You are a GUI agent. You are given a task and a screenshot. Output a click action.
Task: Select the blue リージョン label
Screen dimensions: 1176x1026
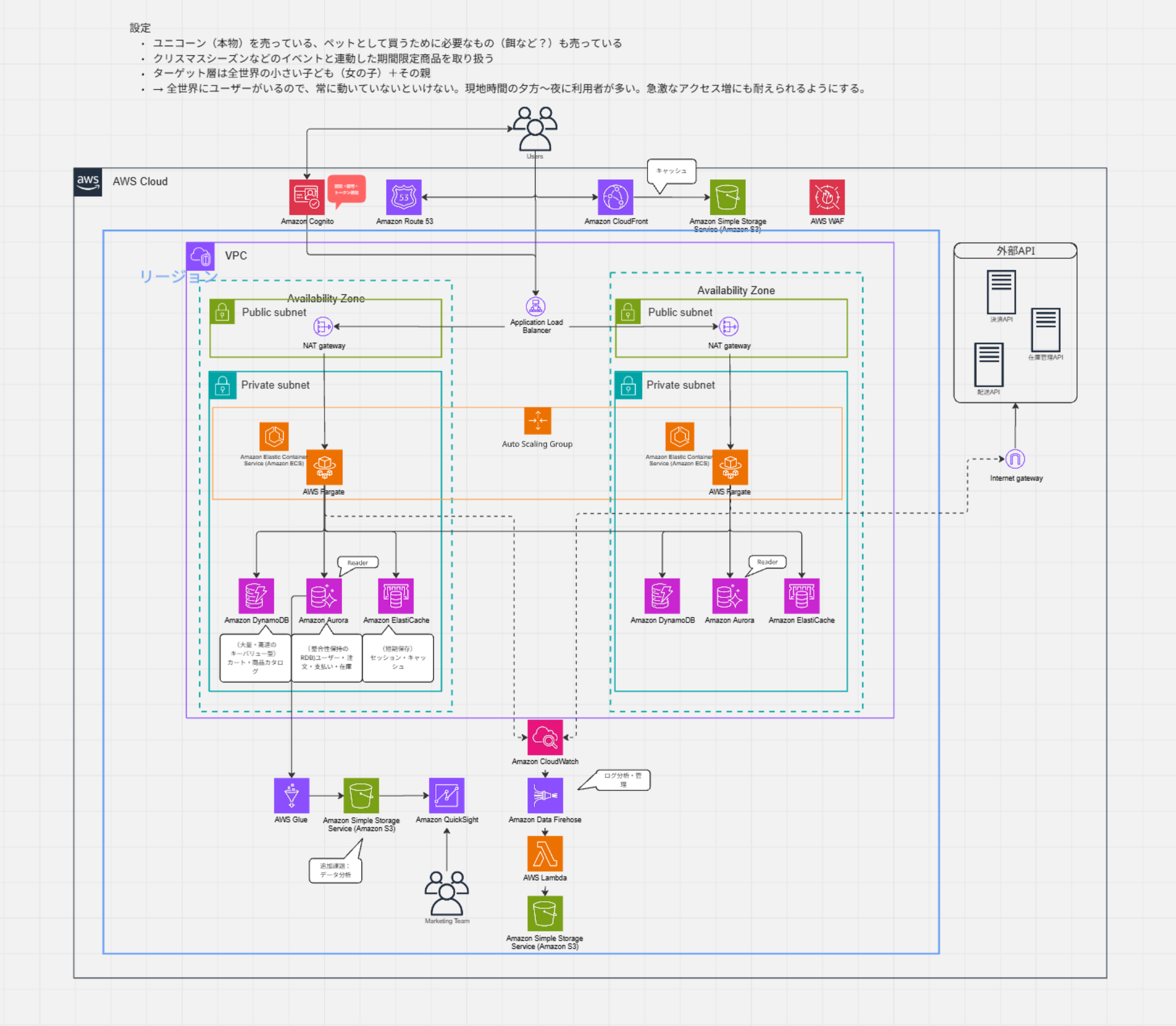179,277
